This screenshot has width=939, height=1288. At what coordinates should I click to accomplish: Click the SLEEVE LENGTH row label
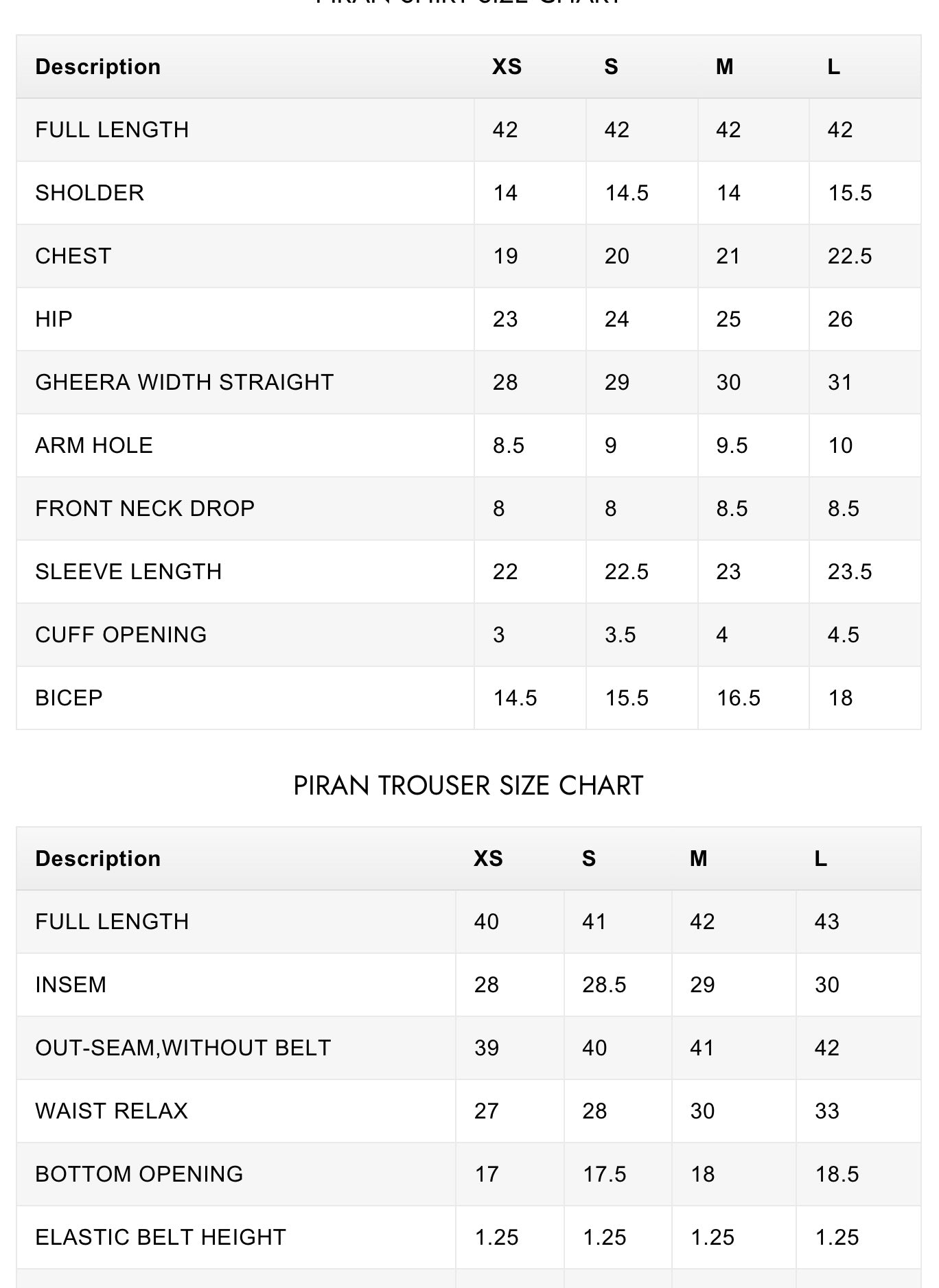click(x=128, y=572)
